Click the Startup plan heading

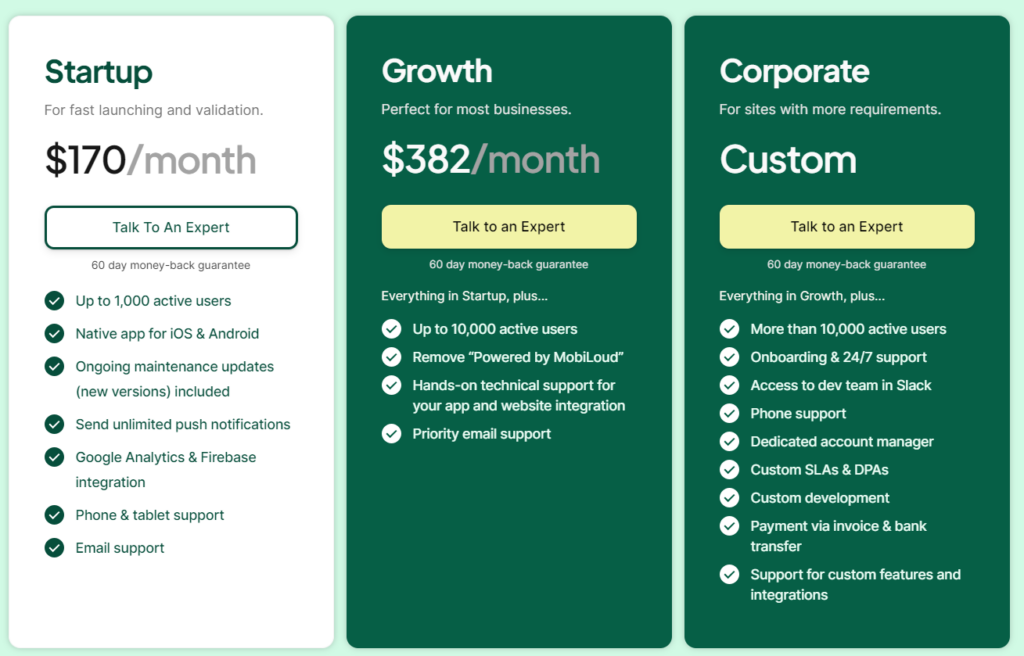tap(98, 72)
